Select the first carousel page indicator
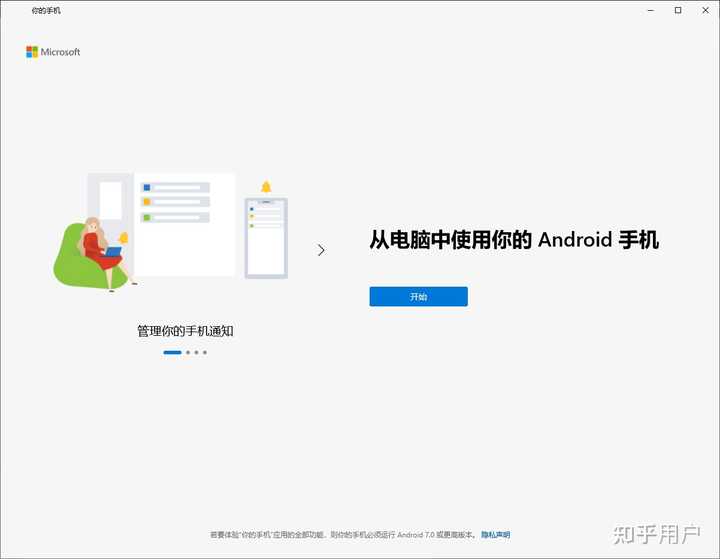 tap(172, 352)
